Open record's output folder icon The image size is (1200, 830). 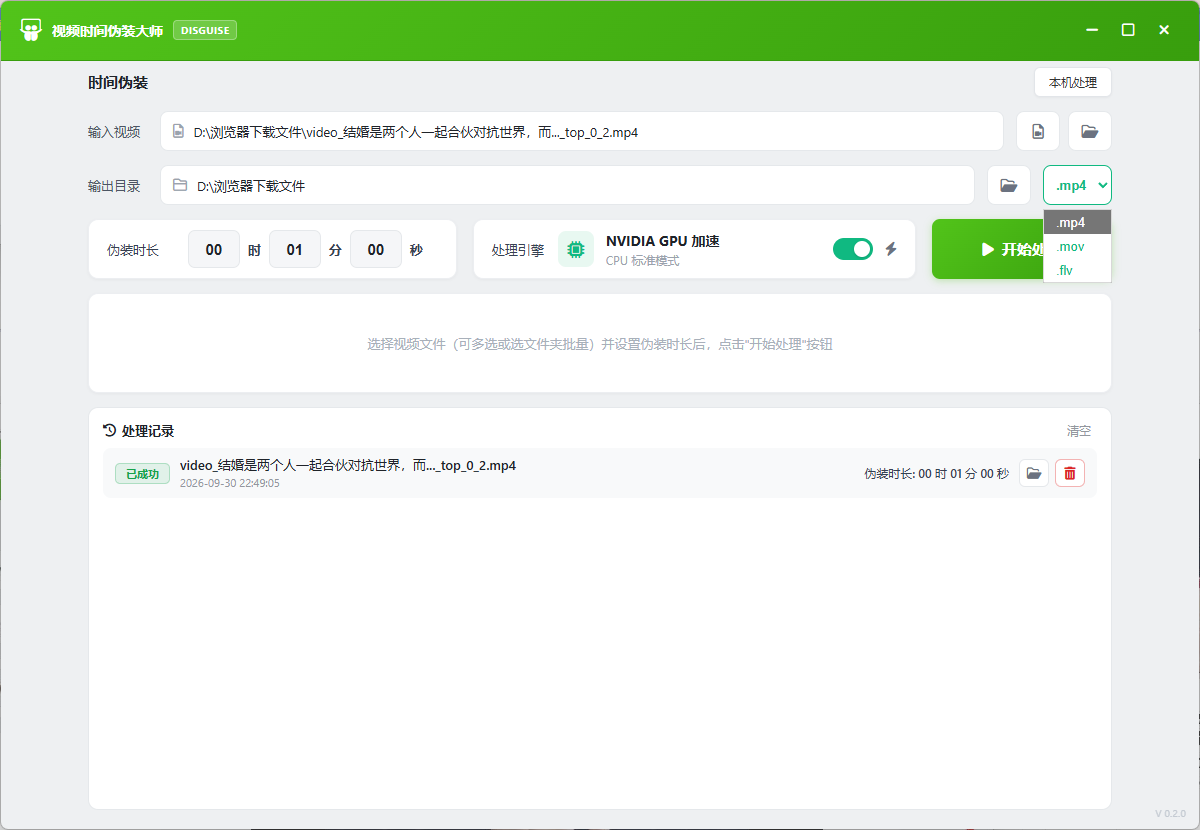click(x=1034, y=473)
